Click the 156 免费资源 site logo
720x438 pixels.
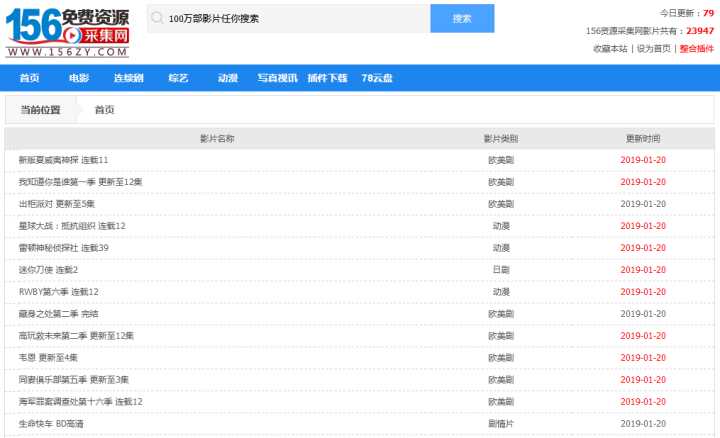tap(68, 31)
